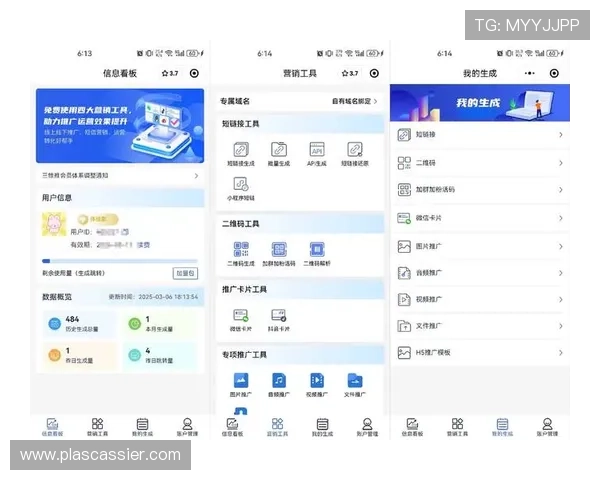This screenshot has height=480, width=600.
Task: Tap the 更新时间 2025-03-06 timestamp
Action: (153, 297)
